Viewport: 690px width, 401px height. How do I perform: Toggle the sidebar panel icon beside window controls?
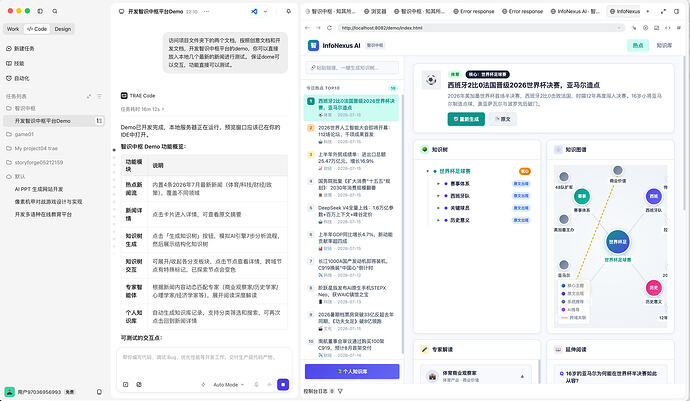40,11
